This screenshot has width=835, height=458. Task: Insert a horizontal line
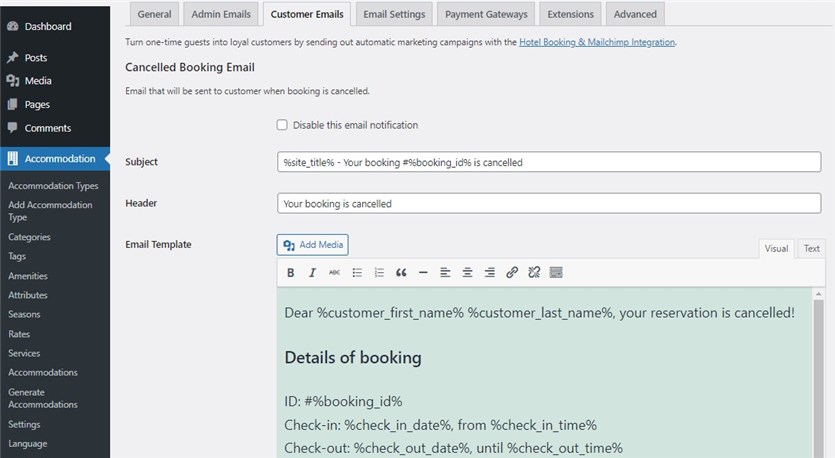pos(423,273)
